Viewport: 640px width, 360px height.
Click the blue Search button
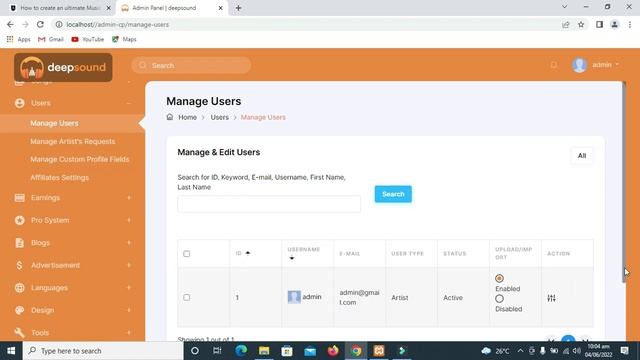(x=393, y=194)
